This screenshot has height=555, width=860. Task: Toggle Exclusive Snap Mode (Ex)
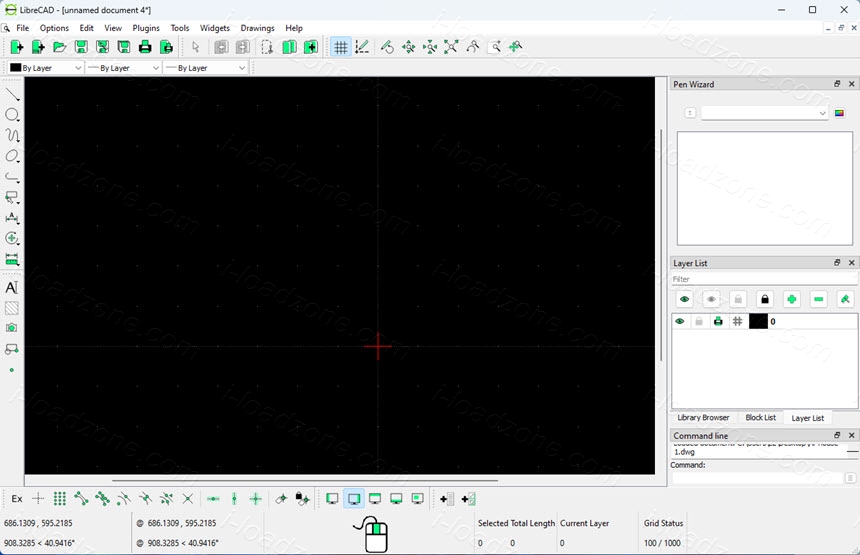17,499
